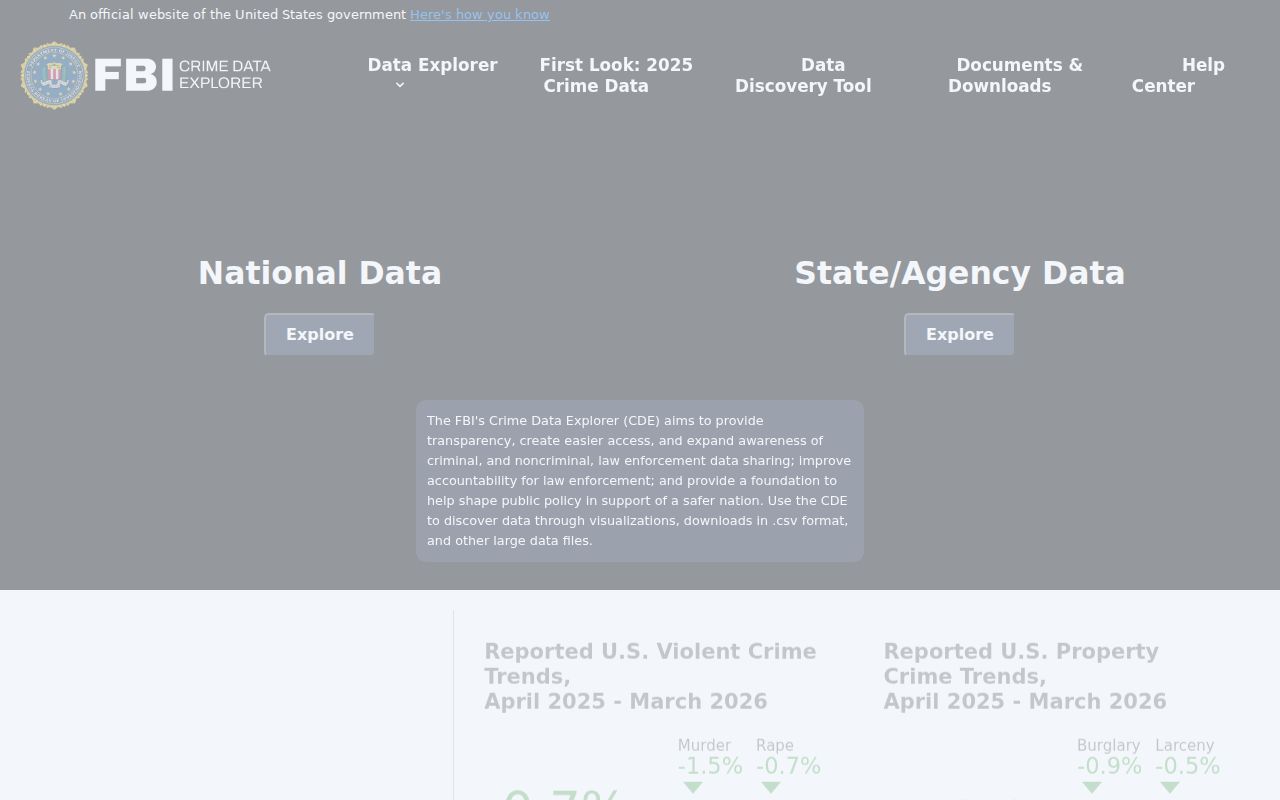The image size is (1280, 800).
Task: Click the Murder -1.5% value
Action: tap(710, 766)
